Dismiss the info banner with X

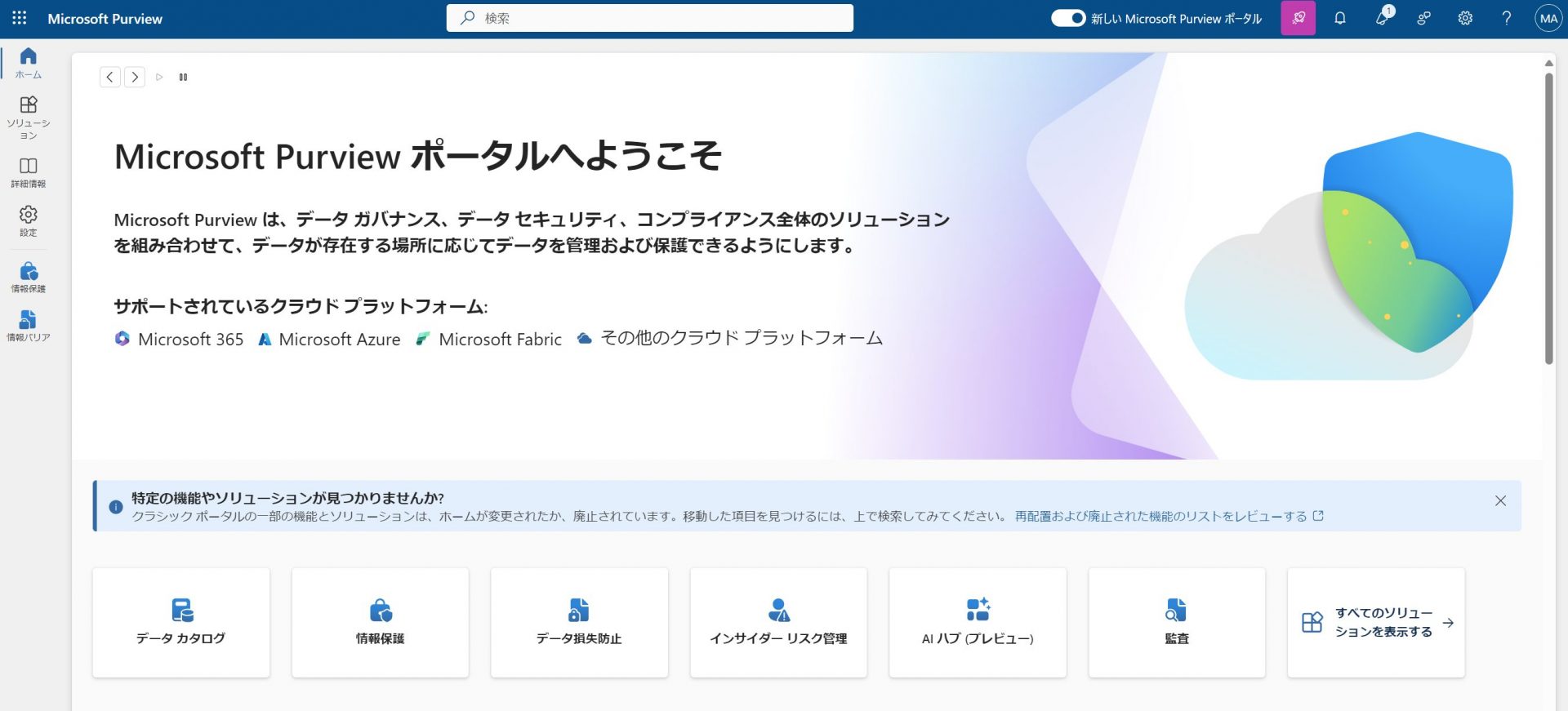coord(1500,500)
